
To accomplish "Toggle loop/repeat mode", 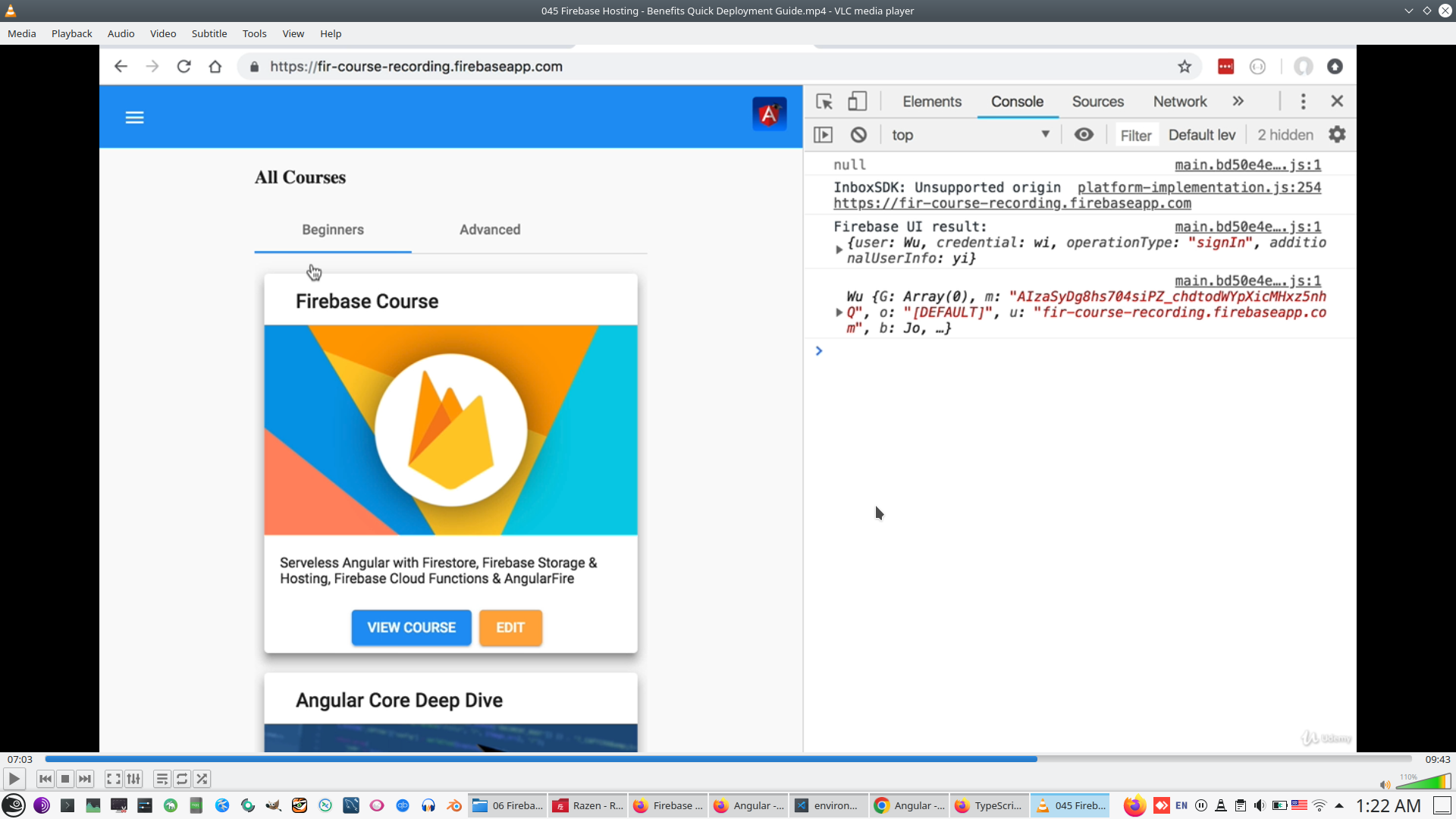I will [x=182, y=779].
